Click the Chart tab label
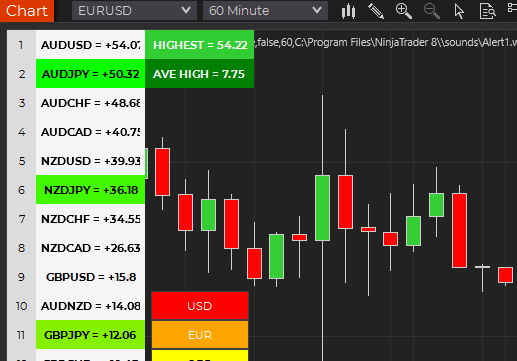The width and height of the screenshot is (517, 361). click(x=27, y=11)
